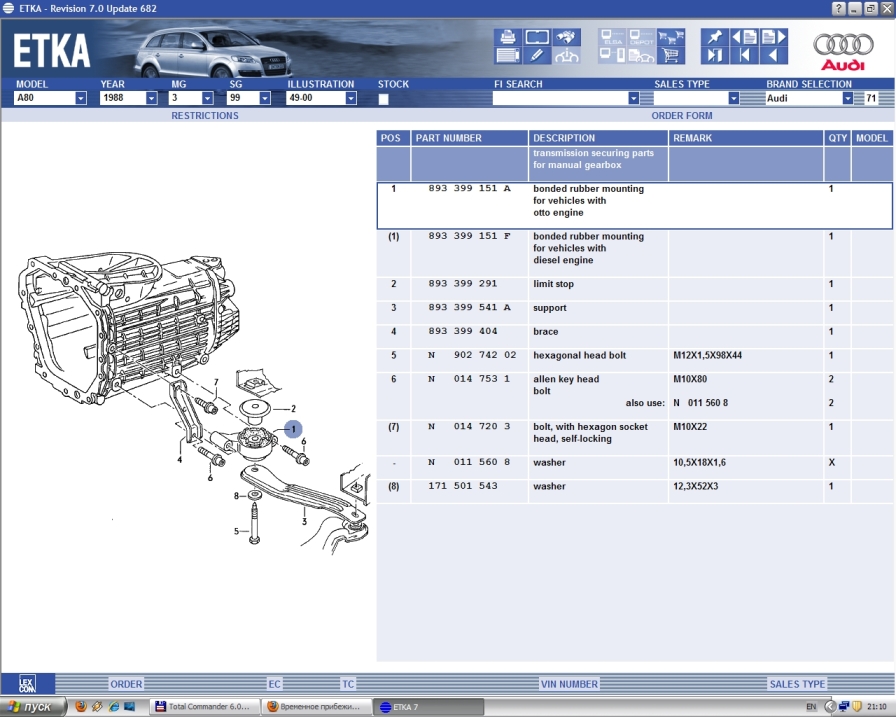Click the parts list view icon
Viewport: 896px width, 717px height.
click(508, 55)
